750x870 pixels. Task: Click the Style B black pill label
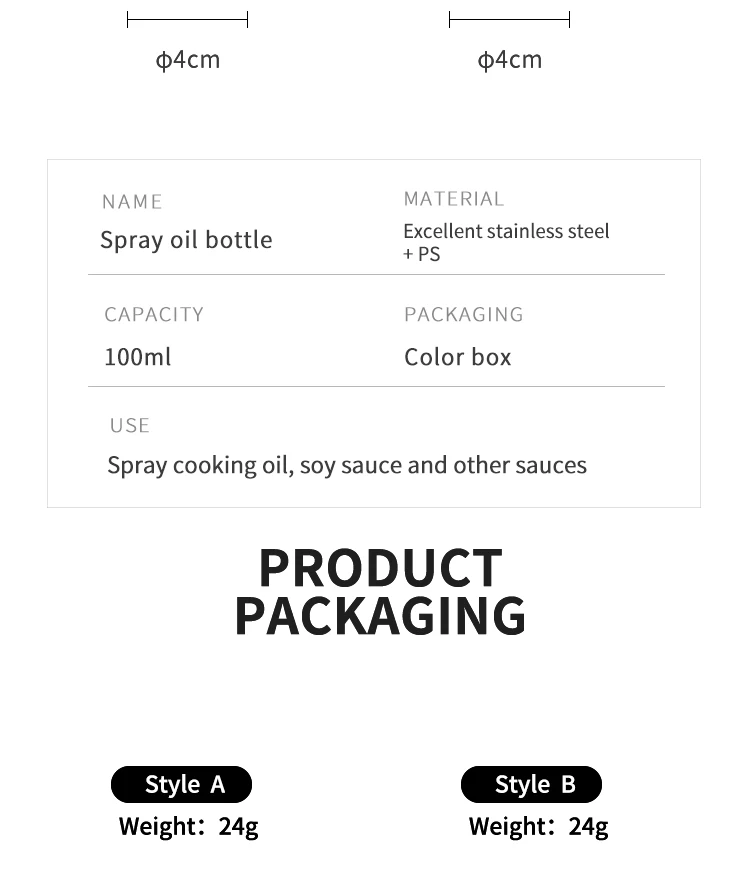coord(531,785)
